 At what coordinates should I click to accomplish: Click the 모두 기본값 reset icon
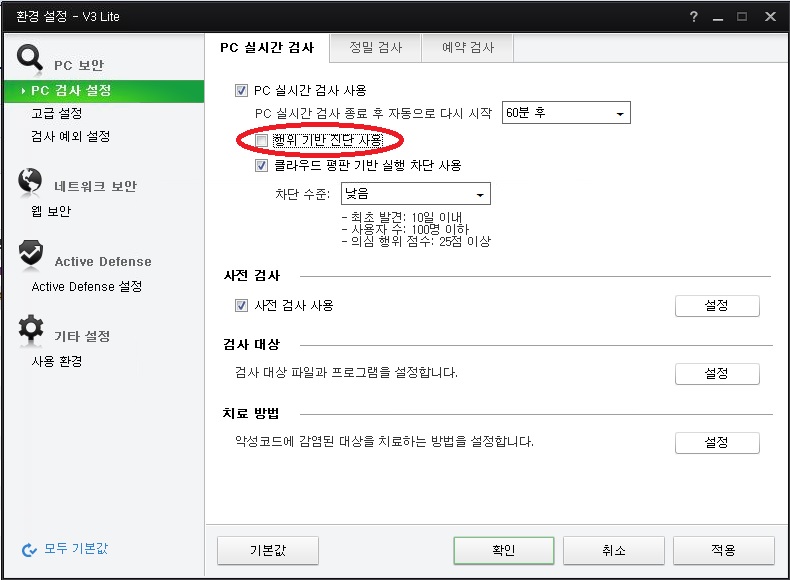tap(29, 549)
